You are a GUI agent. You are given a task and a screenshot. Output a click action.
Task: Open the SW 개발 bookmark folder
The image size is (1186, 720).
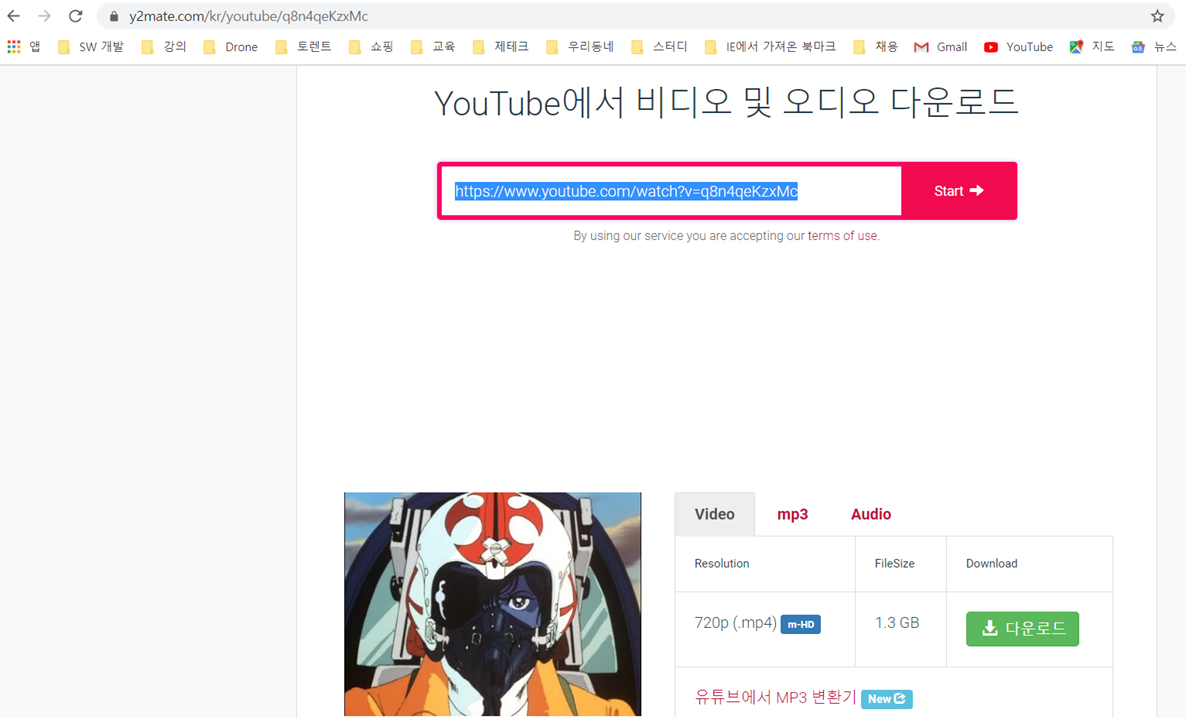[x=91, y=47]
